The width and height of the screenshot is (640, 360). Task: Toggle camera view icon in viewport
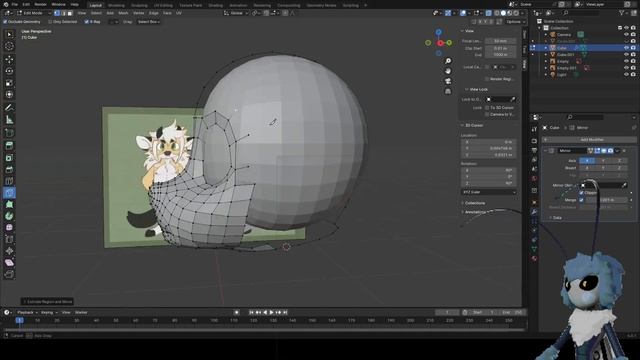tap(448, 81)
